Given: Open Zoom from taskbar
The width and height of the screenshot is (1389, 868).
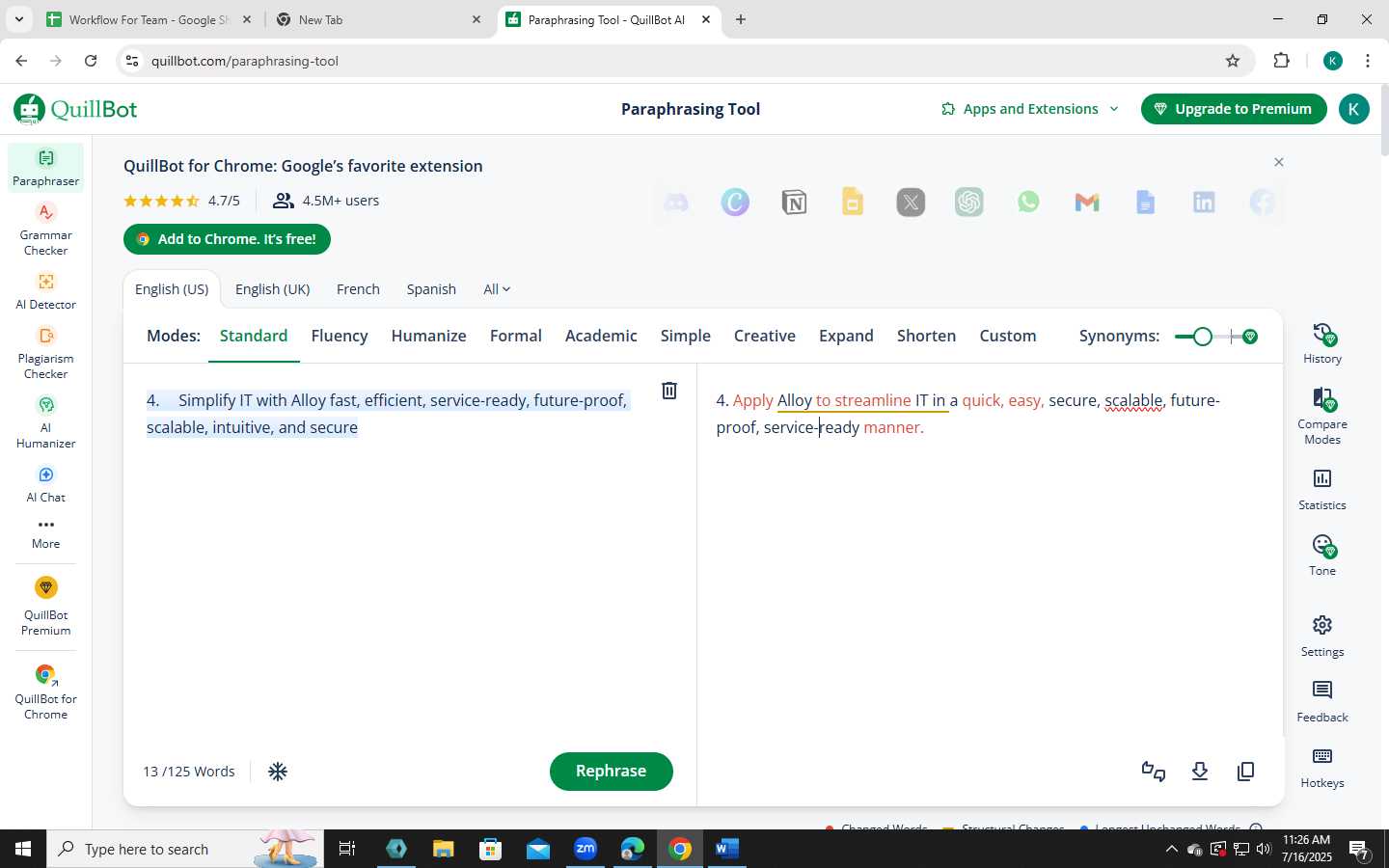Looking at the screenshot, I should (x=586, y=850).
